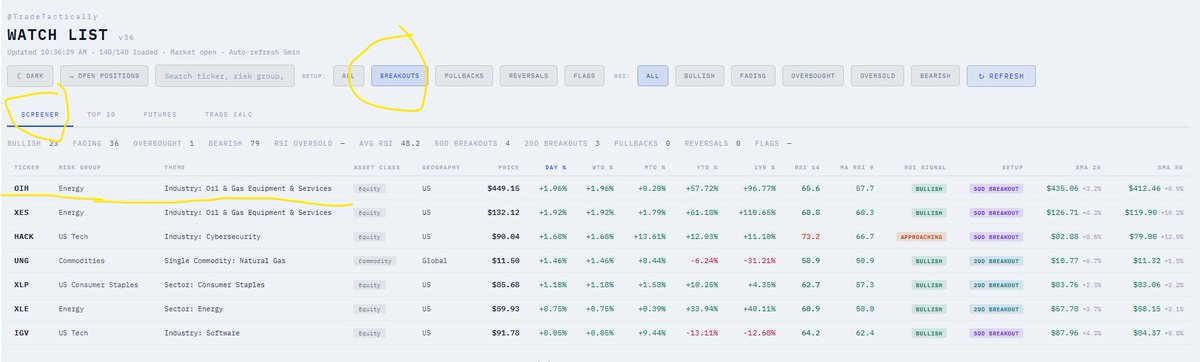
Task: Select the UNG ticker
Action: [21, 262]
